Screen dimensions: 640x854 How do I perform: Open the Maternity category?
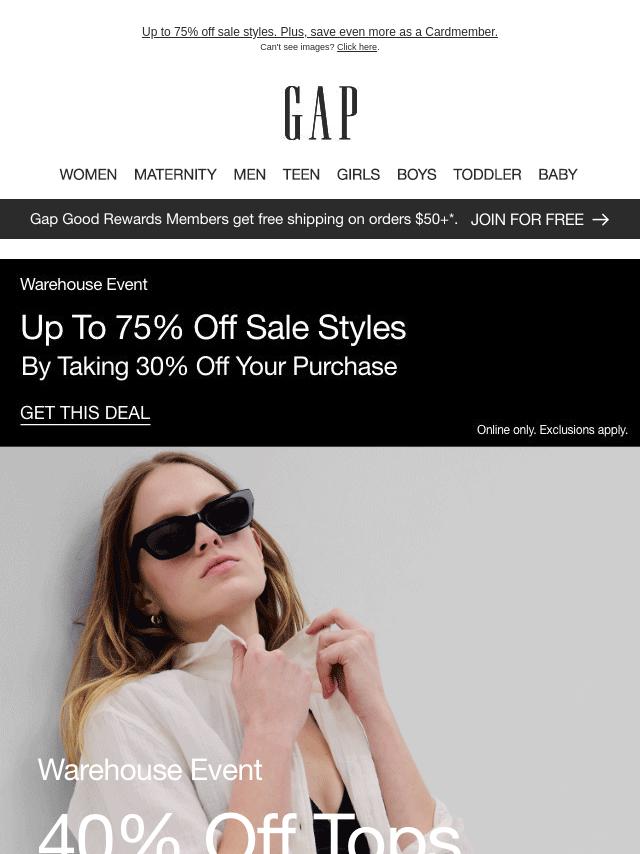pyautogui.click(x=175, y=174)
